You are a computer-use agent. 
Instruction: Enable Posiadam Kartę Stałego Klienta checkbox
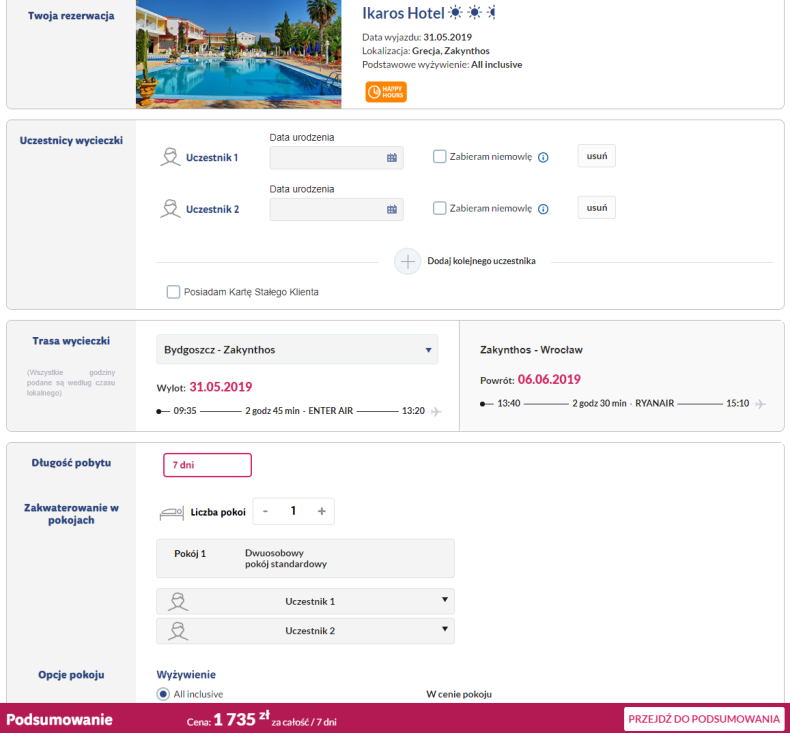173,292
